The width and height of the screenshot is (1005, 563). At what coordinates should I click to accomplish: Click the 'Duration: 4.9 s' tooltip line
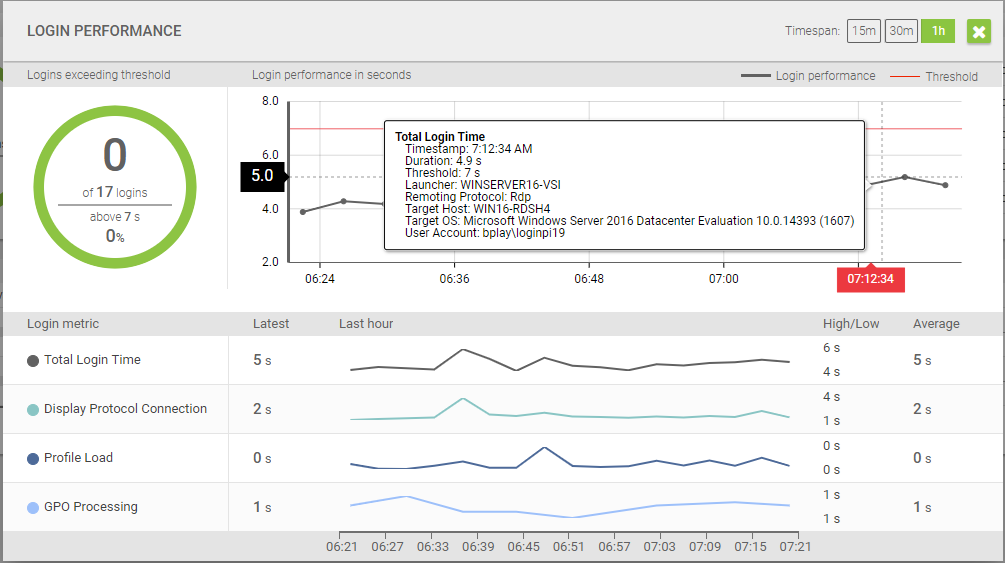pyautogui.click(x=443, y=161)
